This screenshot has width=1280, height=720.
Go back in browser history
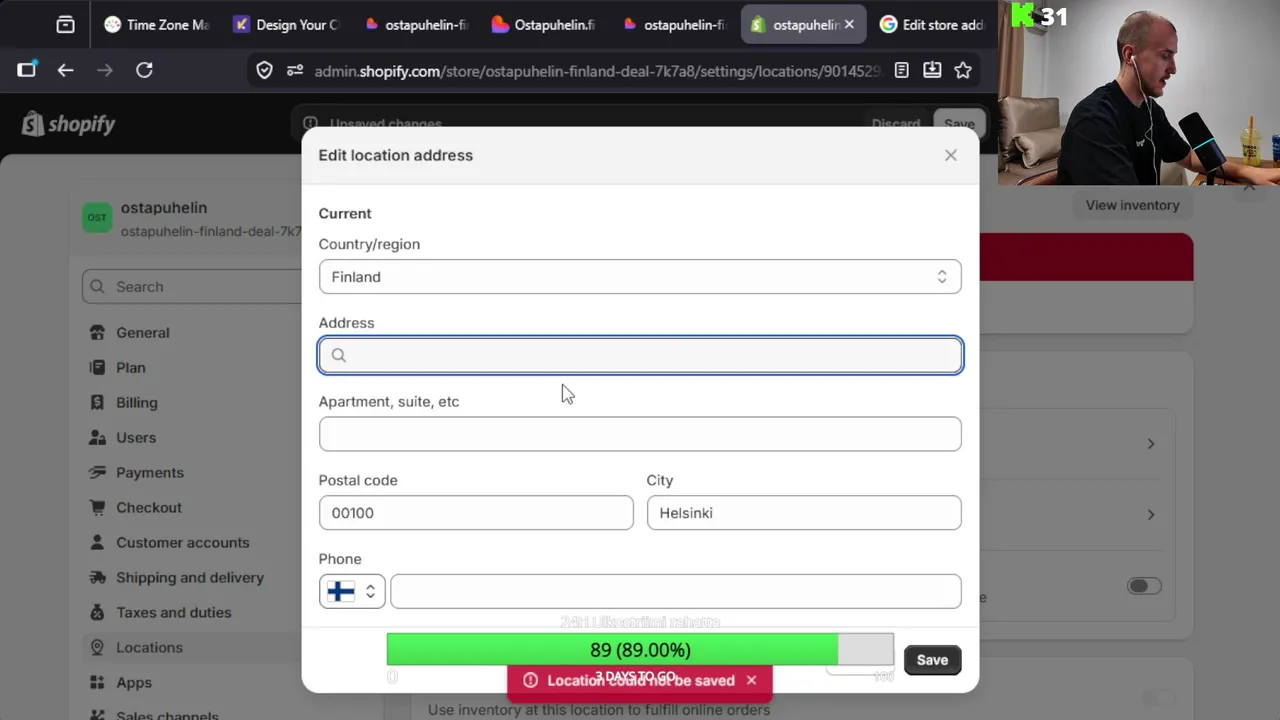(x=65, y=70)
